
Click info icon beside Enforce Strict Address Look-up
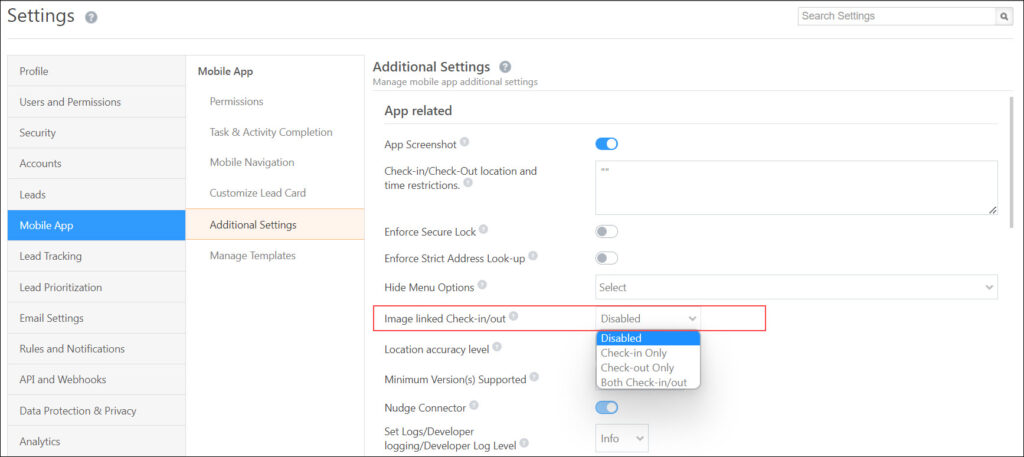[x=533, y=256]
